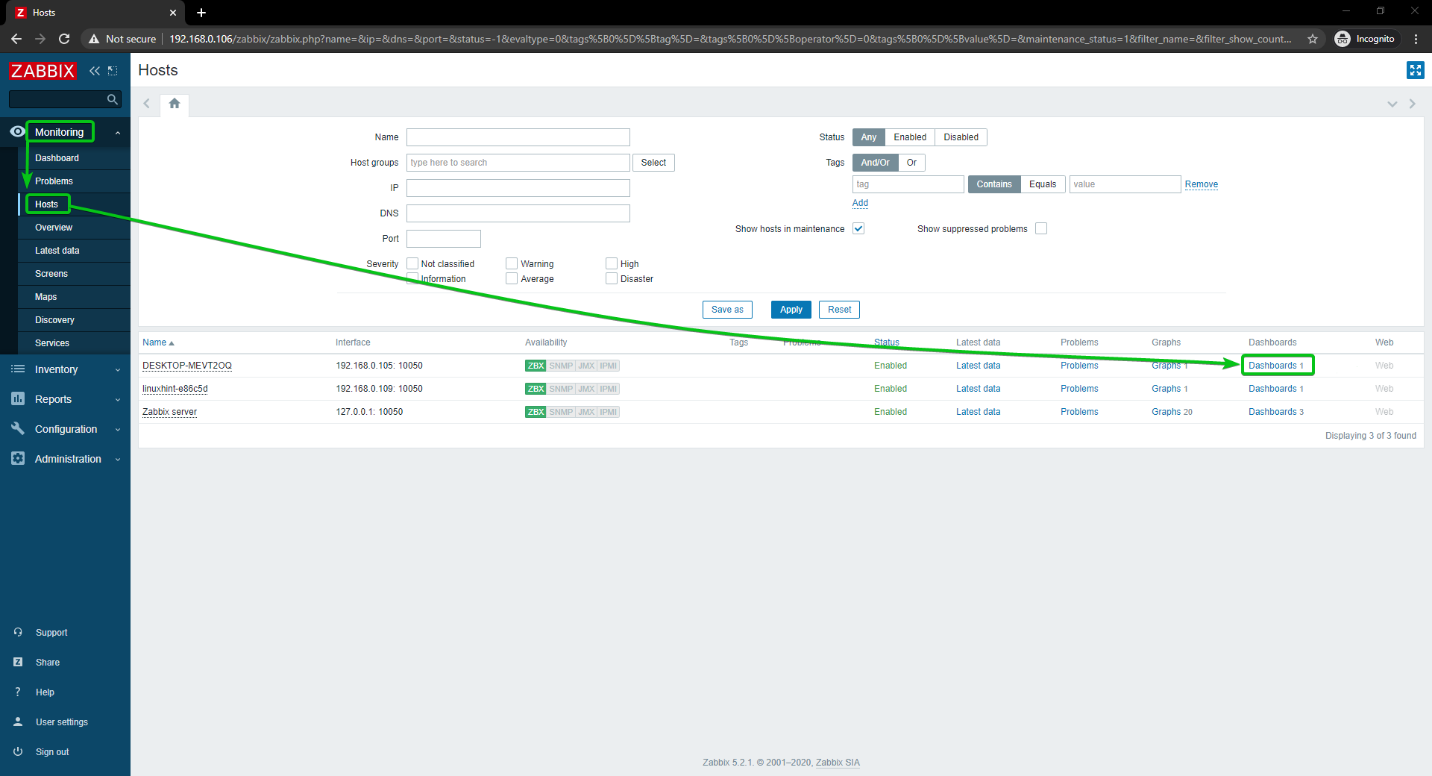Click Save as filter button
The width and height of the screenshot is (1432, 776).
pos(728,310)
